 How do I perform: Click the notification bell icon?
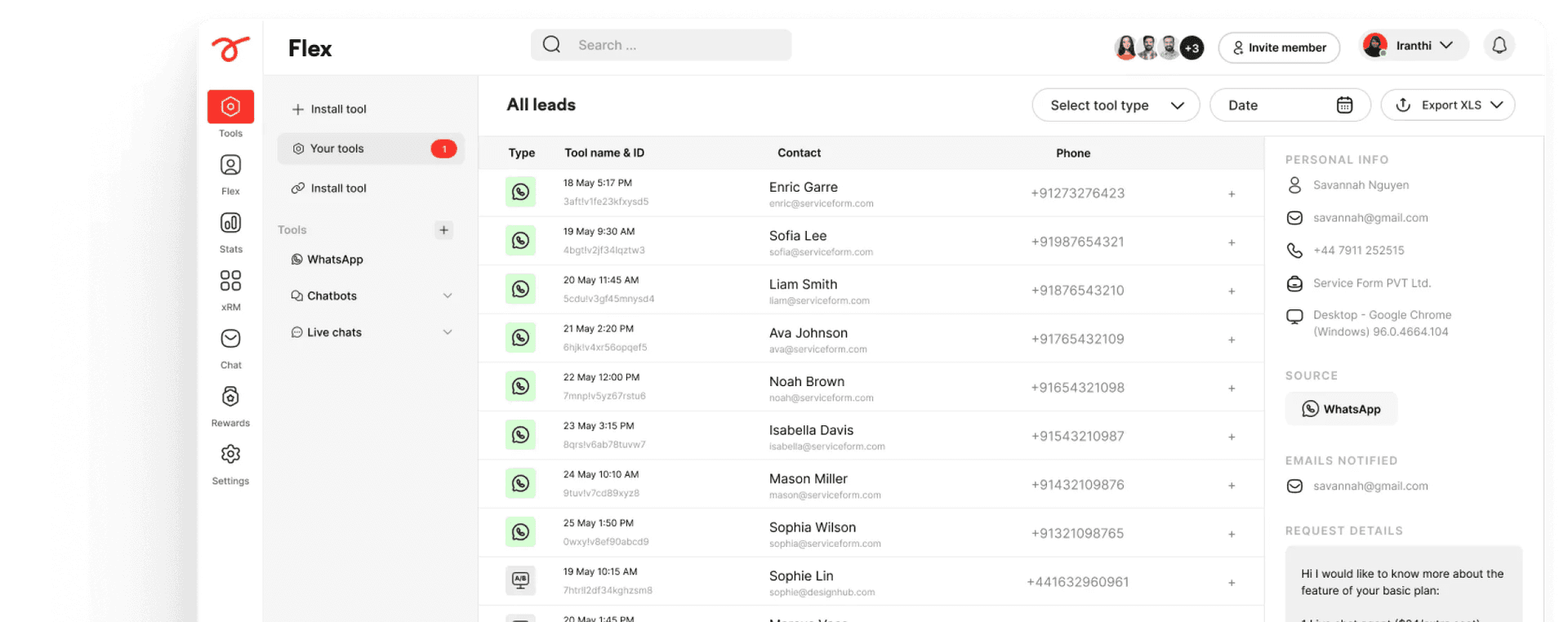[1499, 46]
